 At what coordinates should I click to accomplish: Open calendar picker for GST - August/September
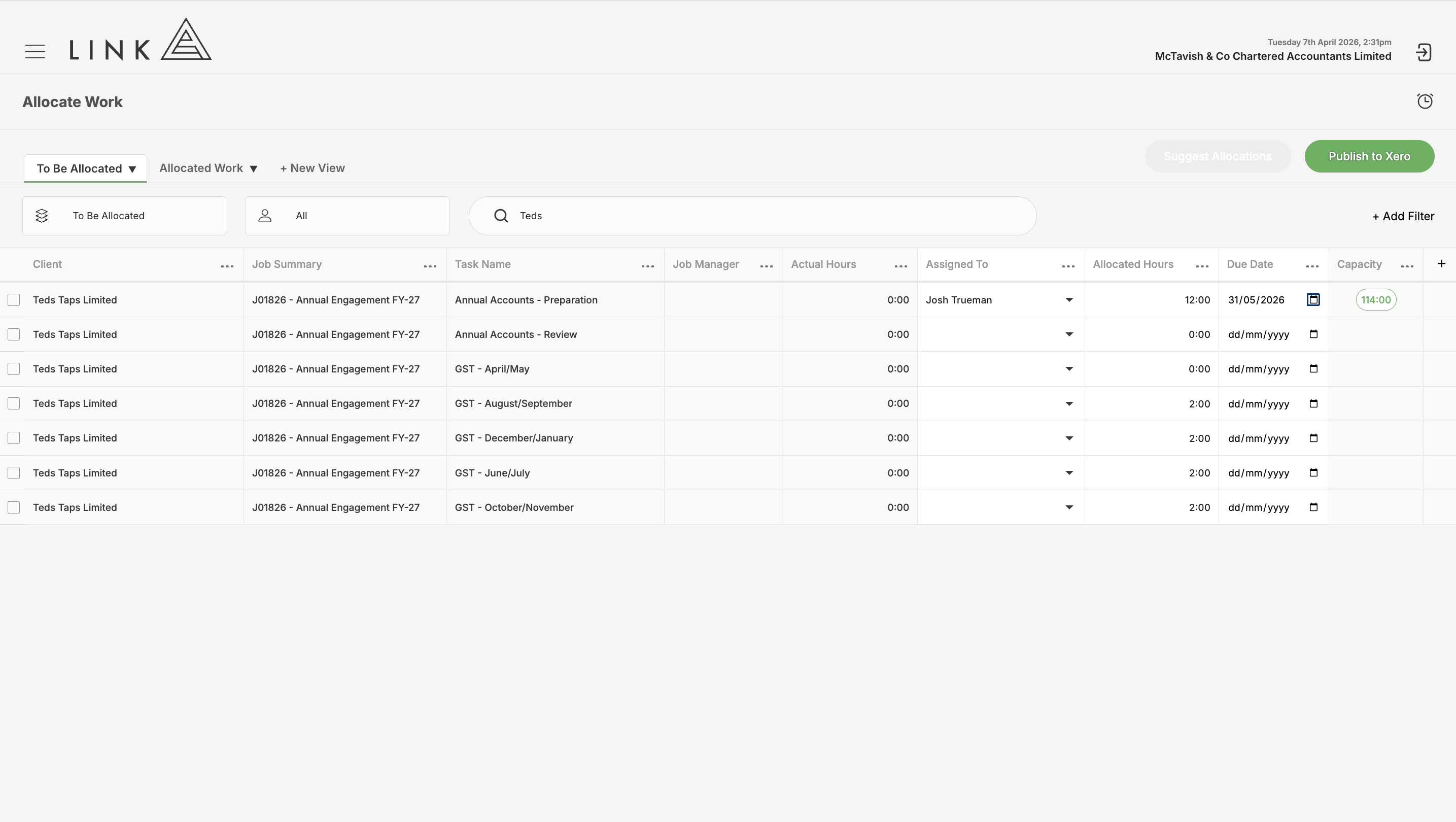[1313, 404]
